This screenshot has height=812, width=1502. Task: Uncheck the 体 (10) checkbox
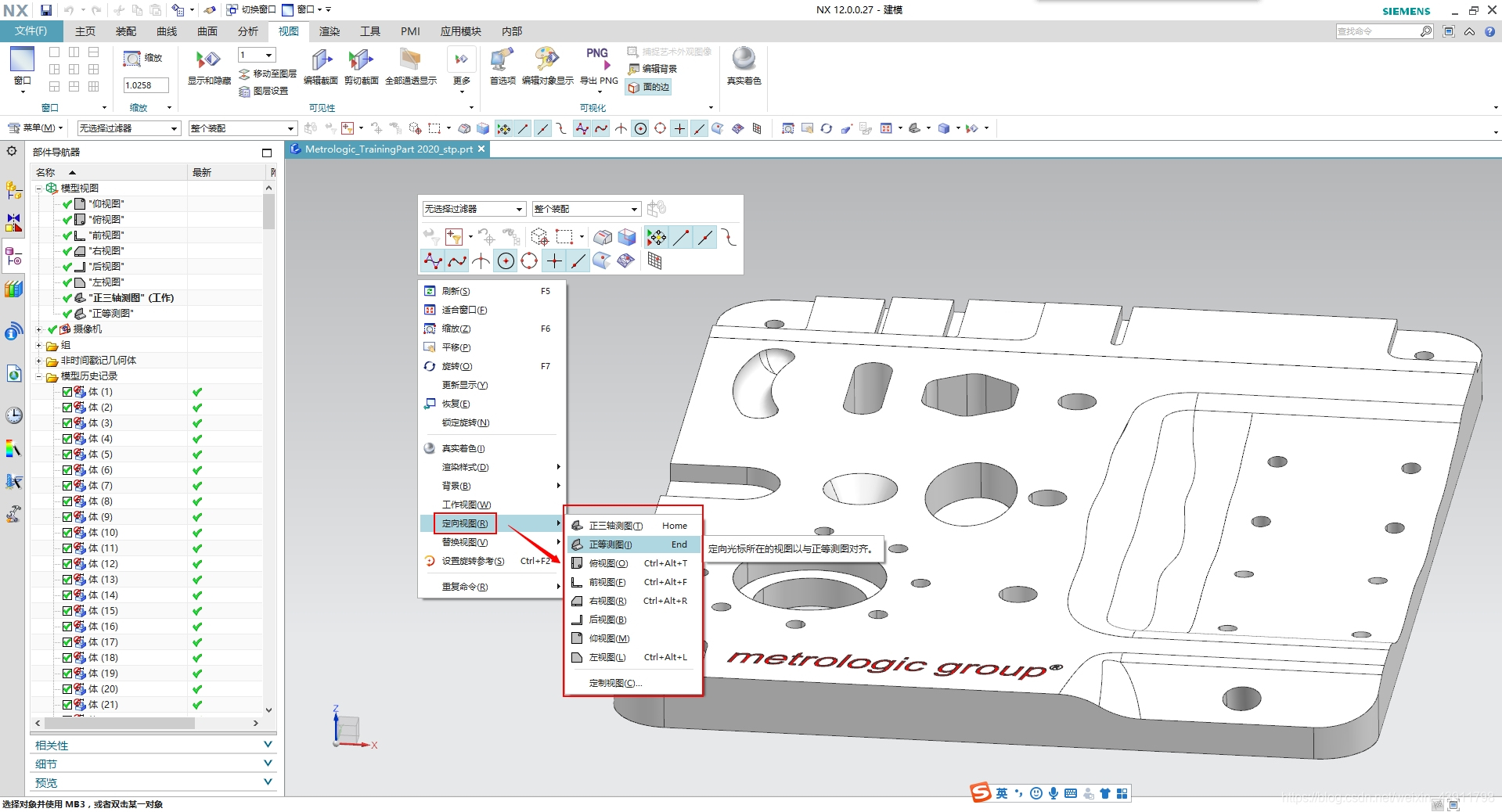coord(67,533)
